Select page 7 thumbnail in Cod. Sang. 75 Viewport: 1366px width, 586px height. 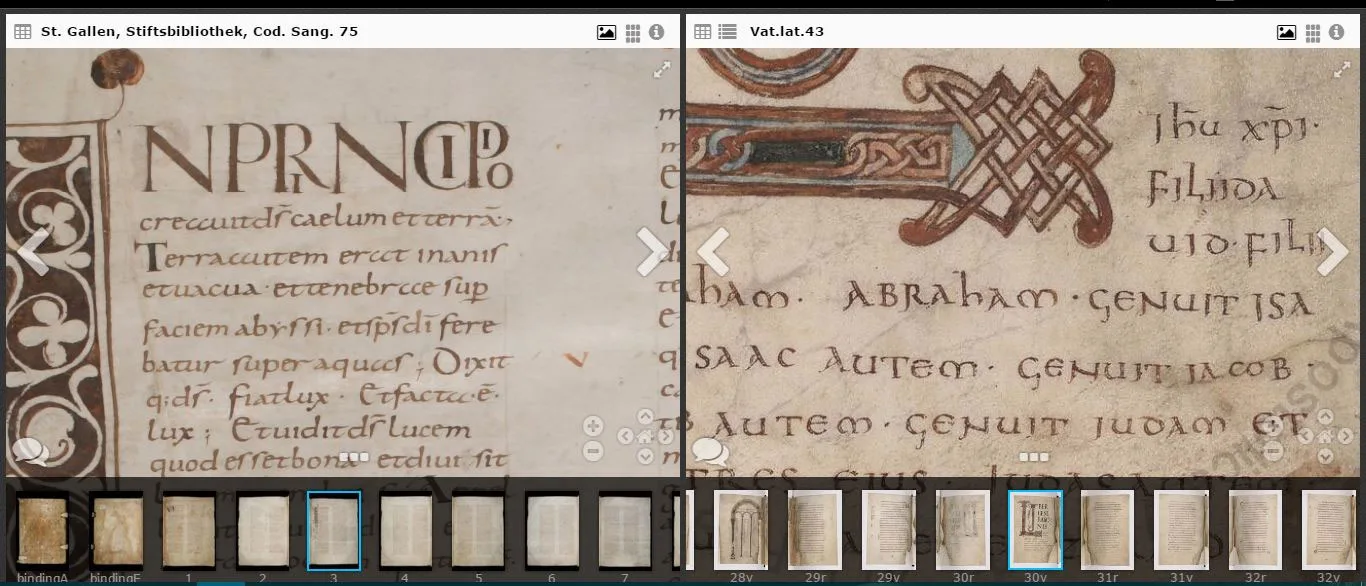point(625,531)
